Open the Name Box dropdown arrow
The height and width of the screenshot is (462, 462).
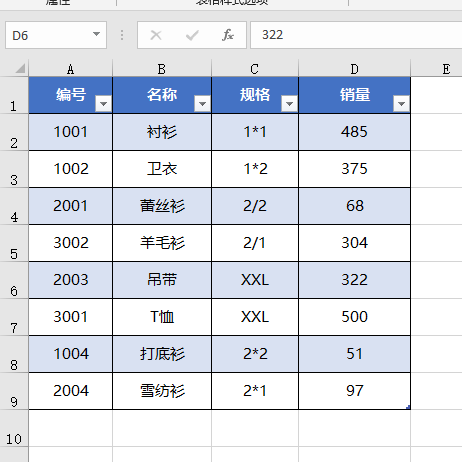pyautogui.click(x=96, y=34)
